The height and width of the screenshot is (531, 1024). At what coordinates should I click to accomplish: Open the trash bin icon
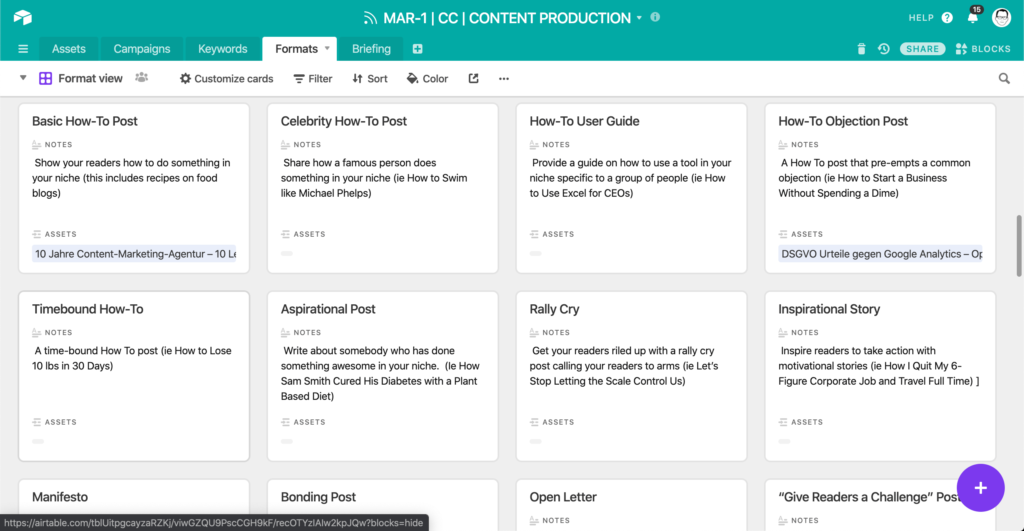click(861, 49)
